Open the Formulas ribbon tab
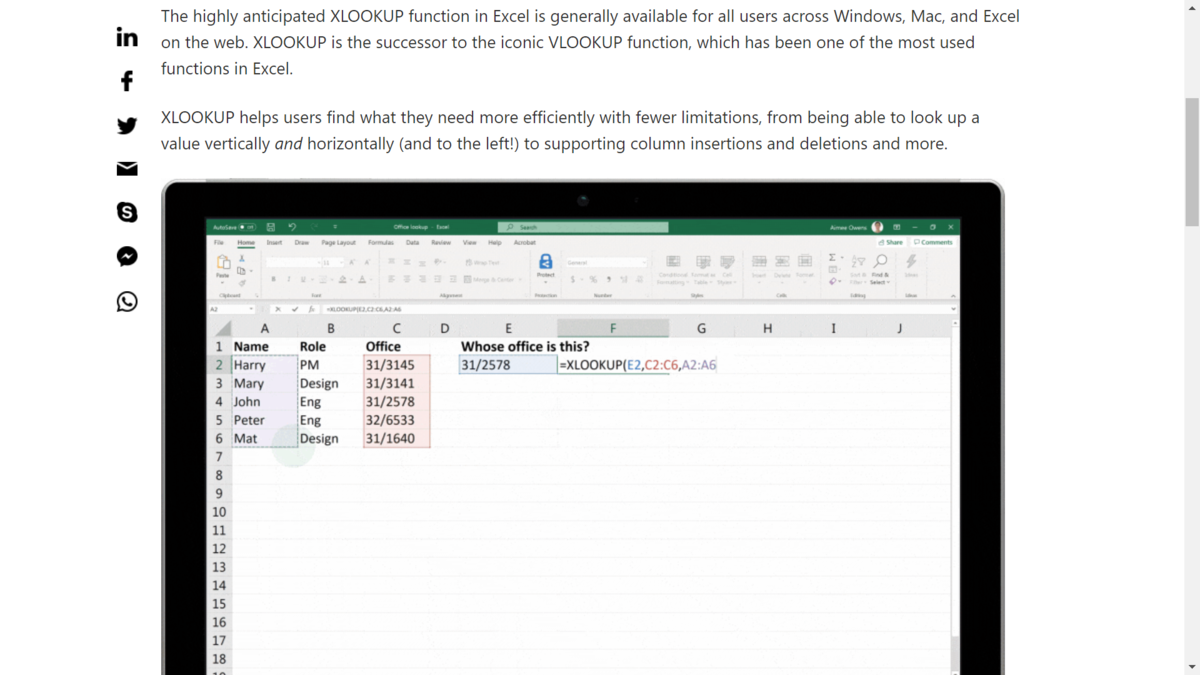The image size is (1200, 675). [381, 242]
